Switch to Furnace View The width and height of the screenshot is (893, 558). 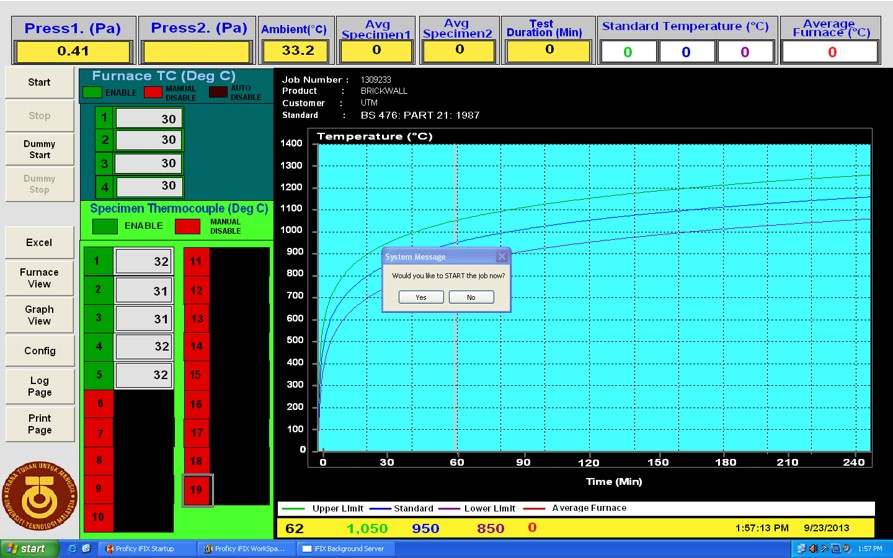tap(39, 278)
